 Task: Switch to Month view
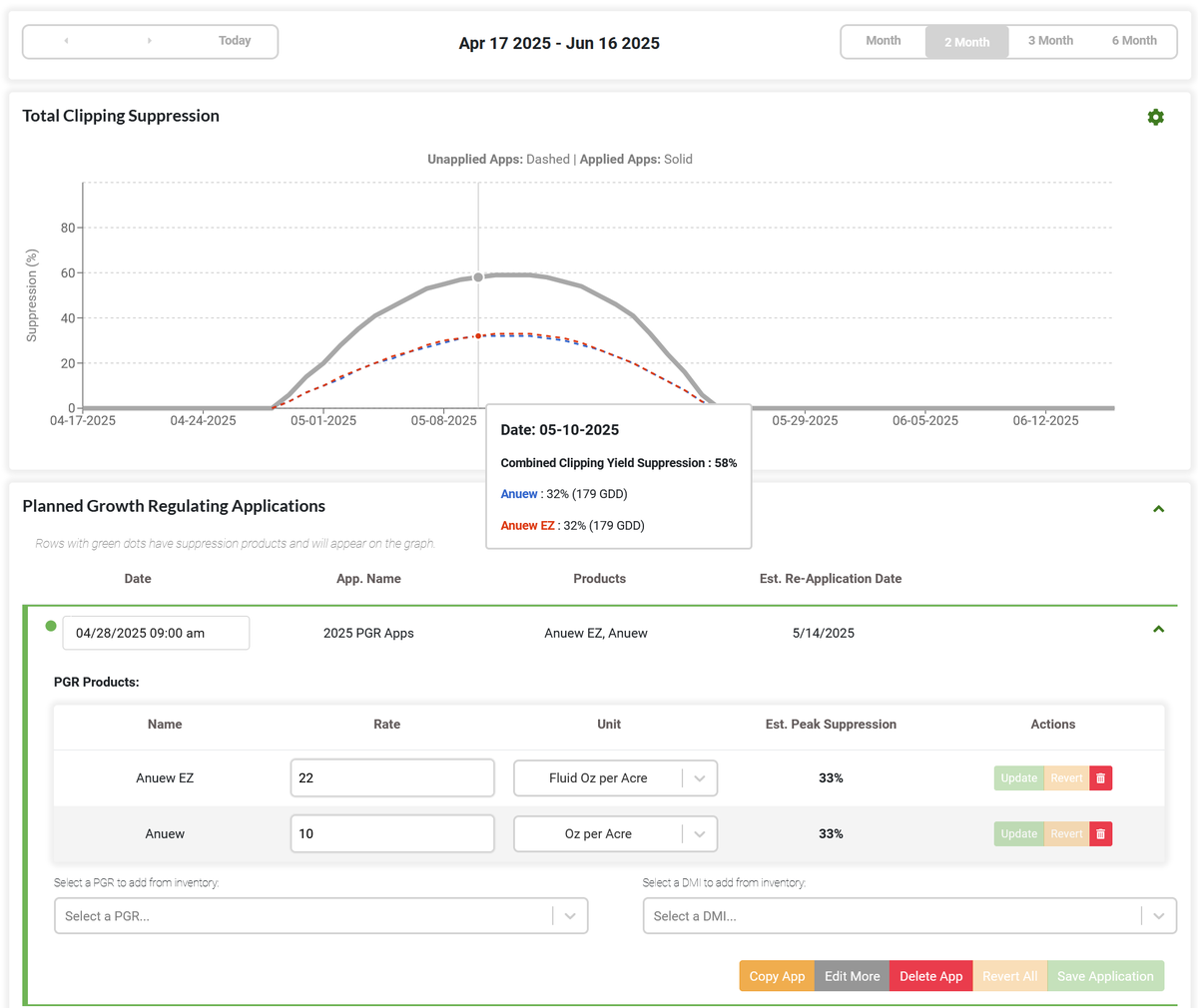pyautogui.click(x=884, y=41)
